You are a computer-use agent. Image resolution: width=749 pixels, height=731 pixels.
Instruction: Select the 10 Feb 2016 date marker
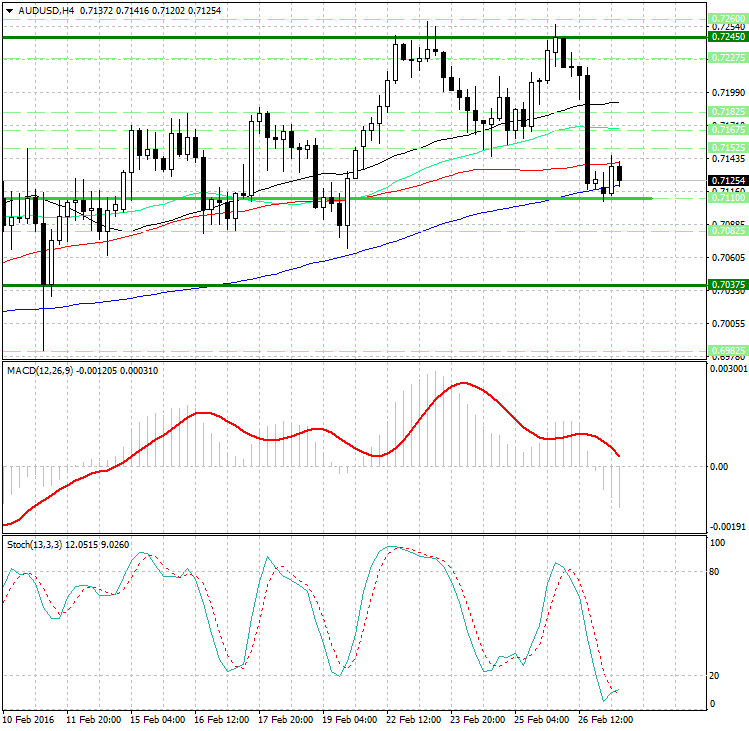coord(28,718)
